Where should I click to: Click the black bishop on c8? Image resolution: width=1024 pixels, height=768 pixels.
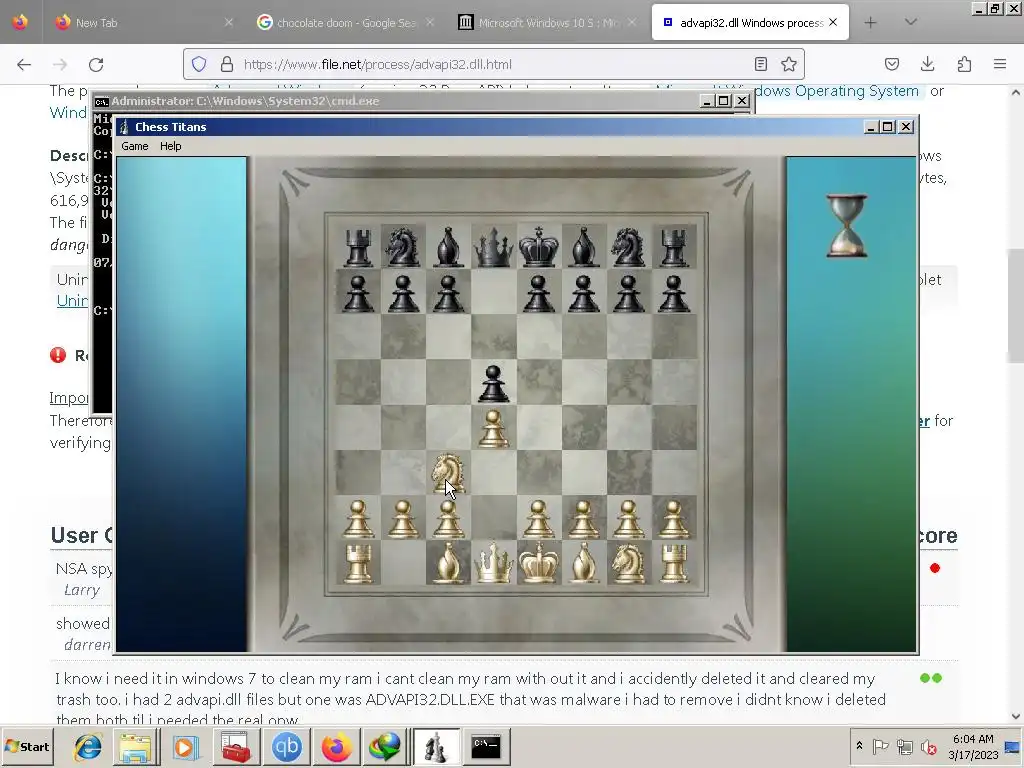tap(449, 247)
